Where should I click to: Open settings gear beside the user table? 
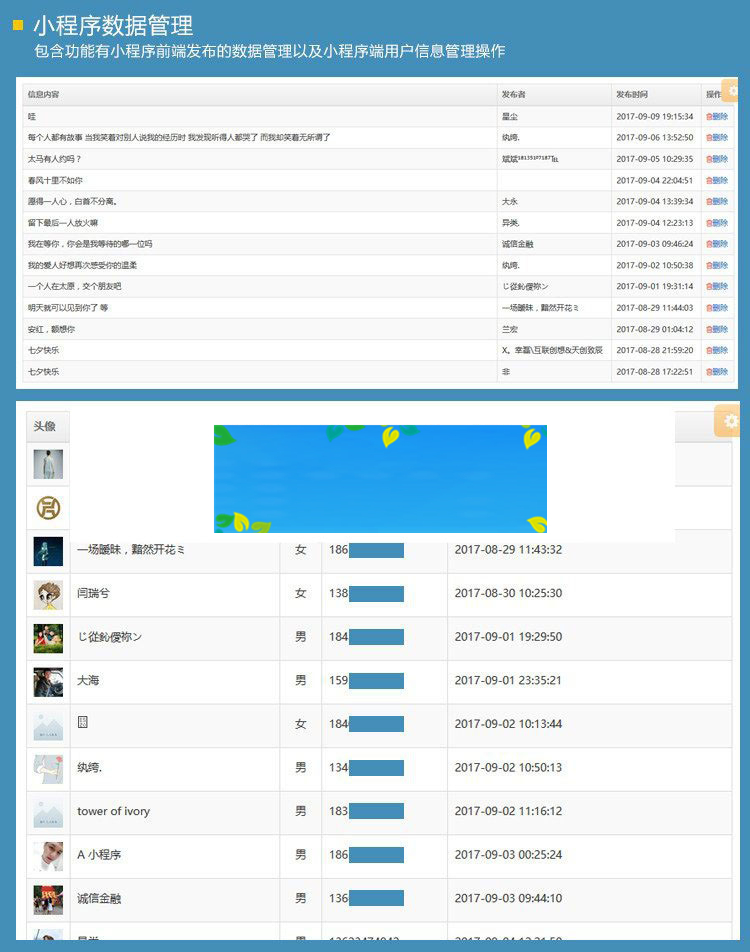[730, 421]
